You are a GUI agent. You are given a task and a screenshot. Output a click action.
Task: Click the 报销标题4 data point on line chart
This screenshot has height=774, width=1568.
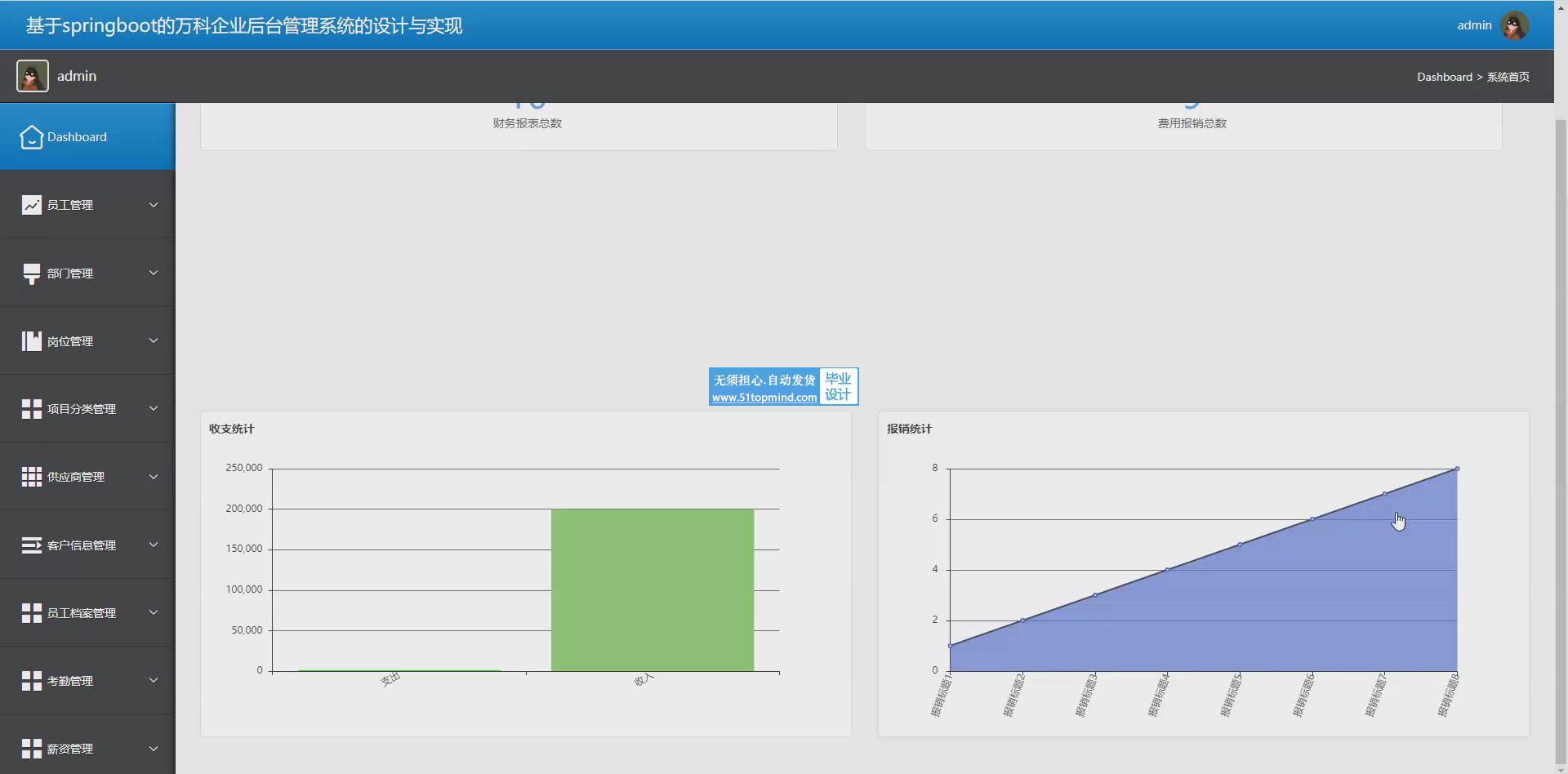tap(1167, 570)
